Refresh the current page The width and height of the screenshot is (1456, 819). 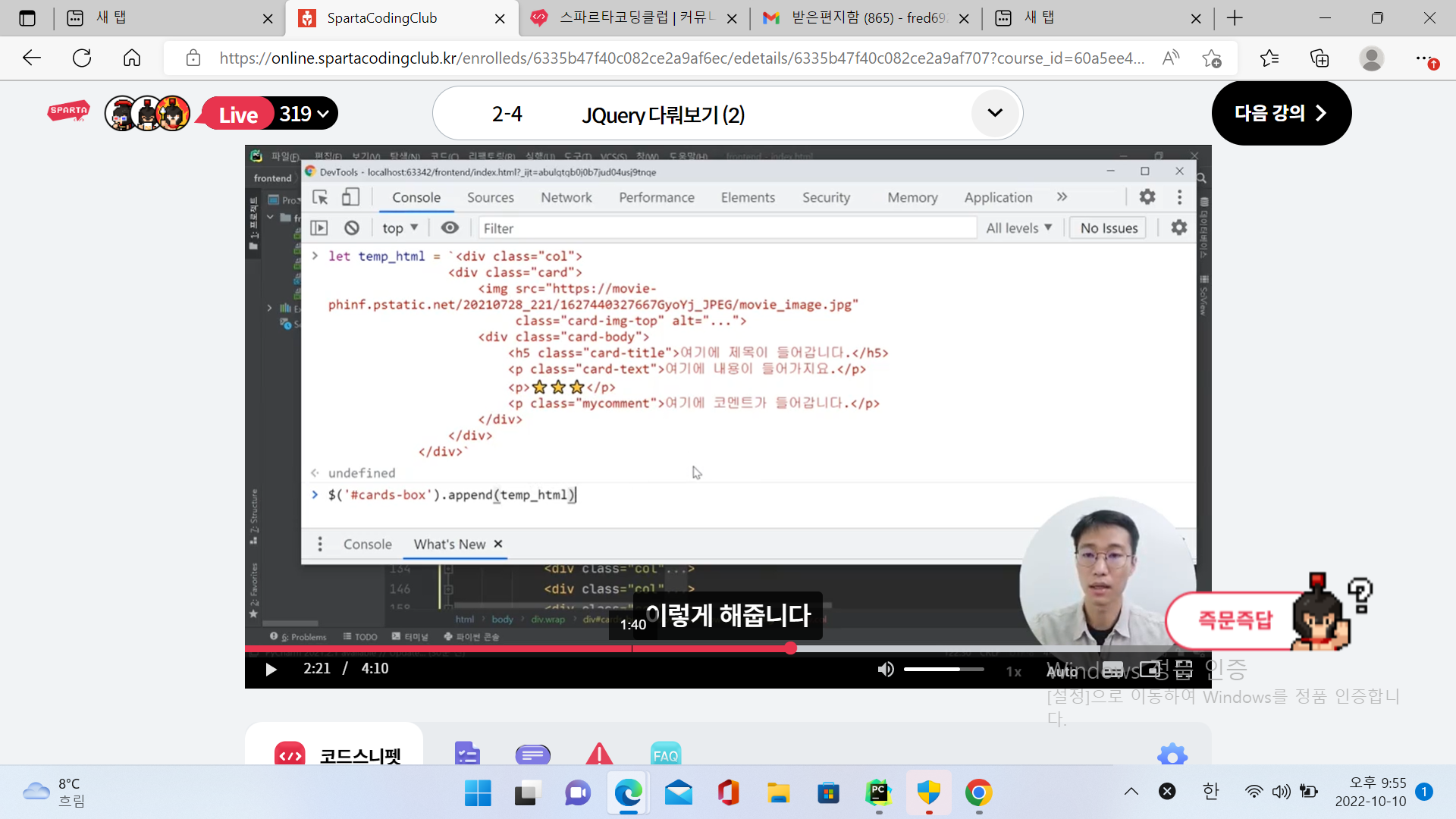pos(82,58)
